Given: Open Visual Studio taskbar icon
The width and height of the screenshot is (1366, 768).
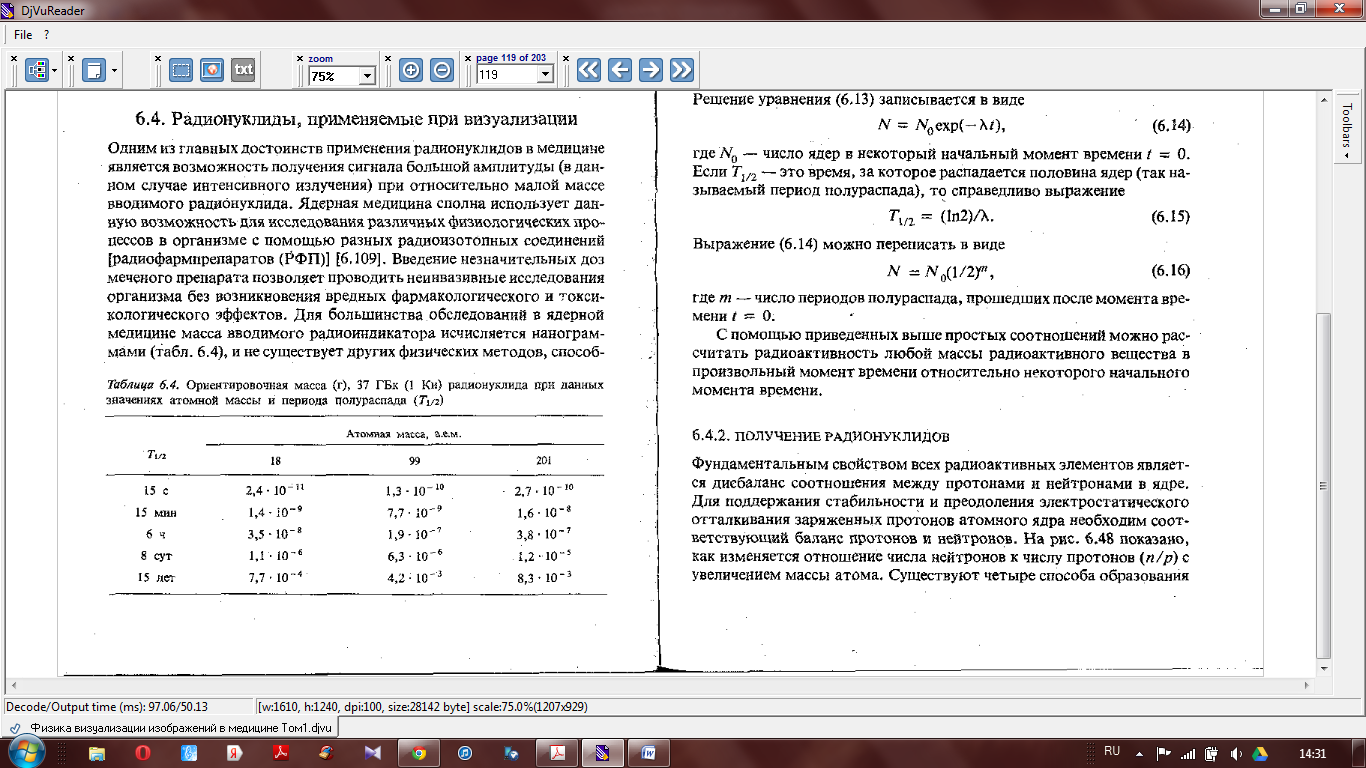Looking at the screenshot, I should click(372, 752).
